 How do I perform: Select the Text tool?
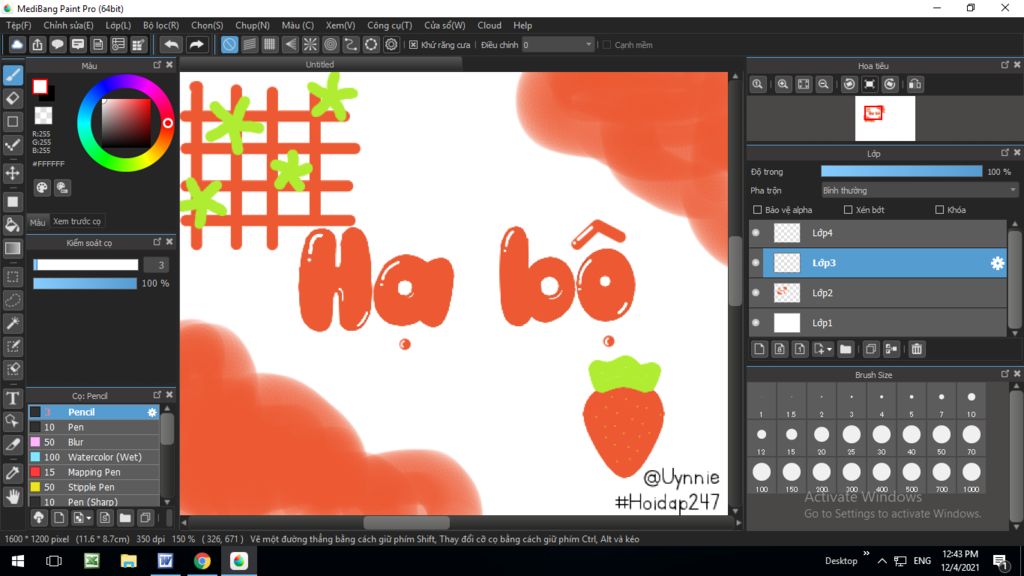pos(13,398)
